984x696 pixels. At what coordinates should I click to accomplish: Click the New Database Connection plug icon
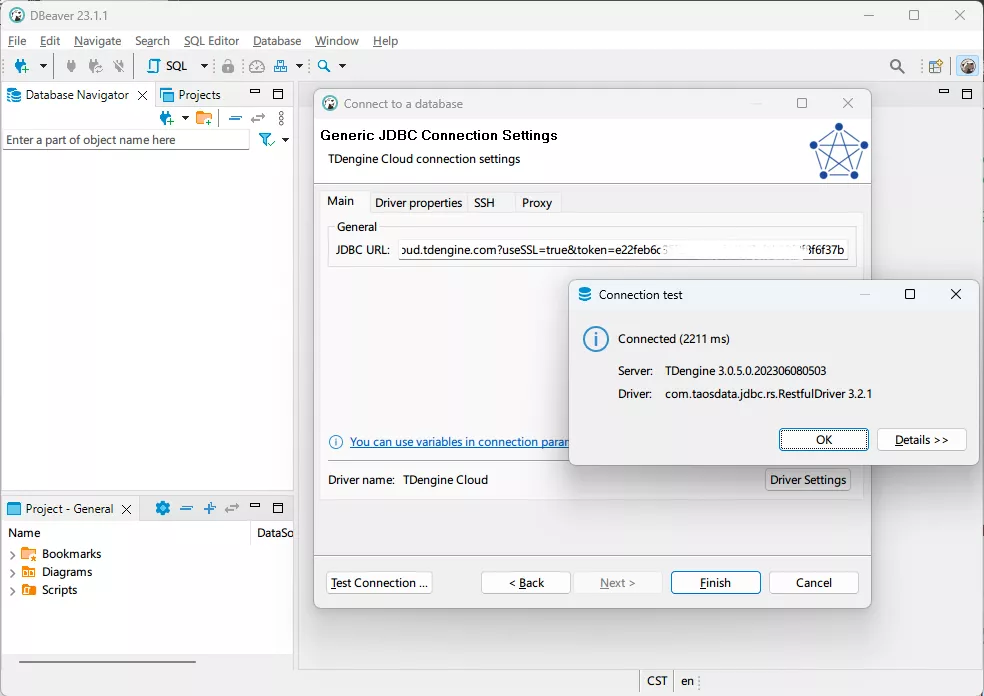(22, 66)
